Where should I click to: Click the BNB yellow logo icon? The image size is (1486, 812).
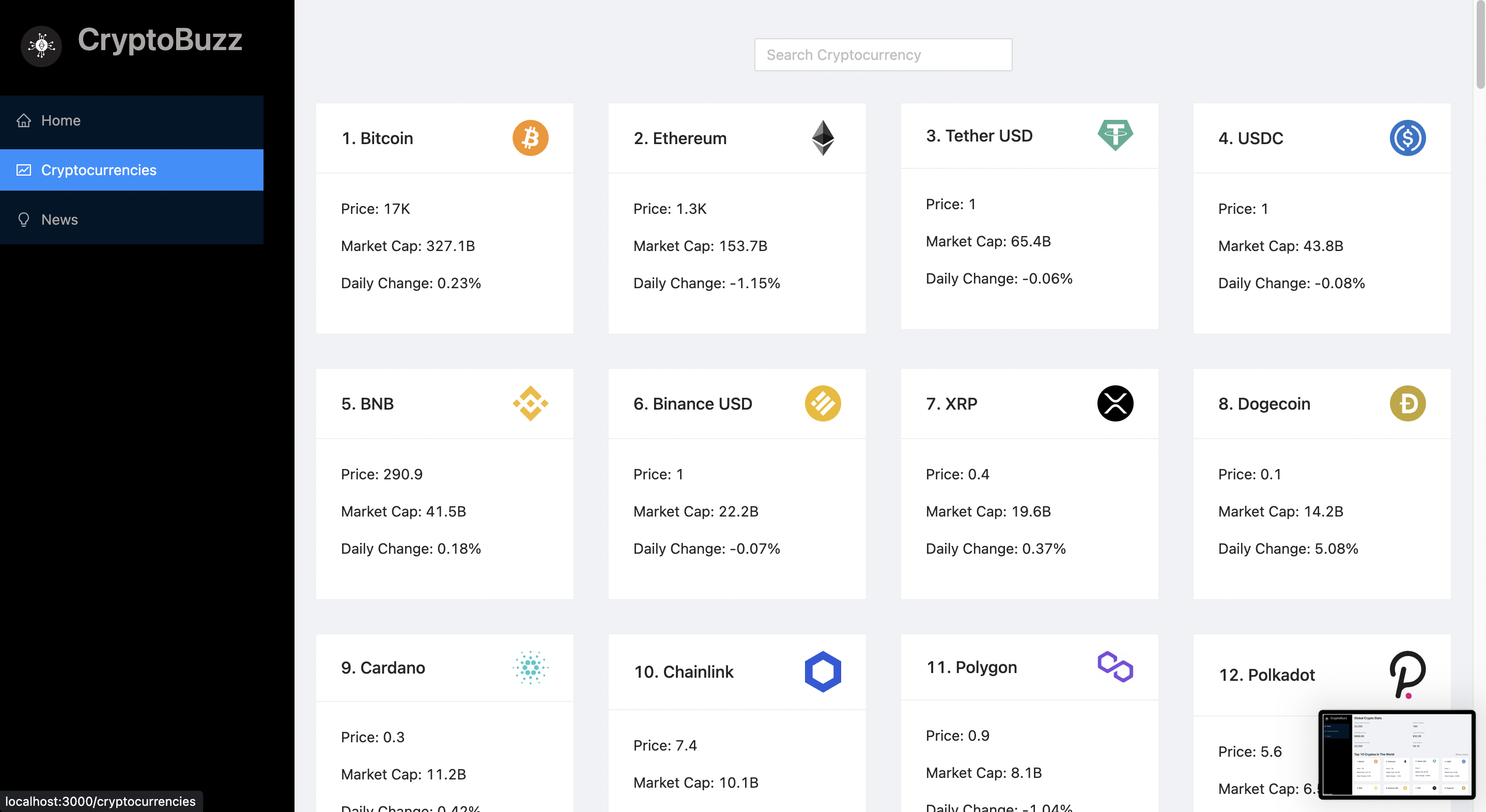point(530,403)
